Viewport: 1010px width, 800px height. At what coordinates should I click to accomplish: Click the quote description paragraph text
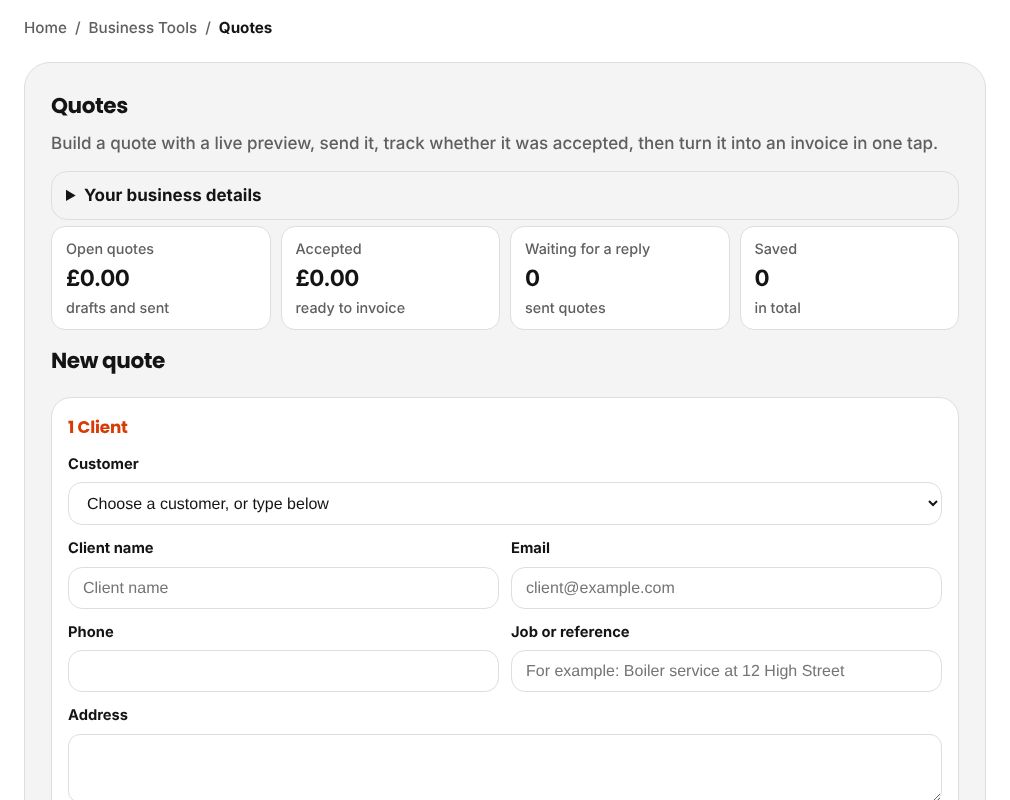[x=494, y=143]
